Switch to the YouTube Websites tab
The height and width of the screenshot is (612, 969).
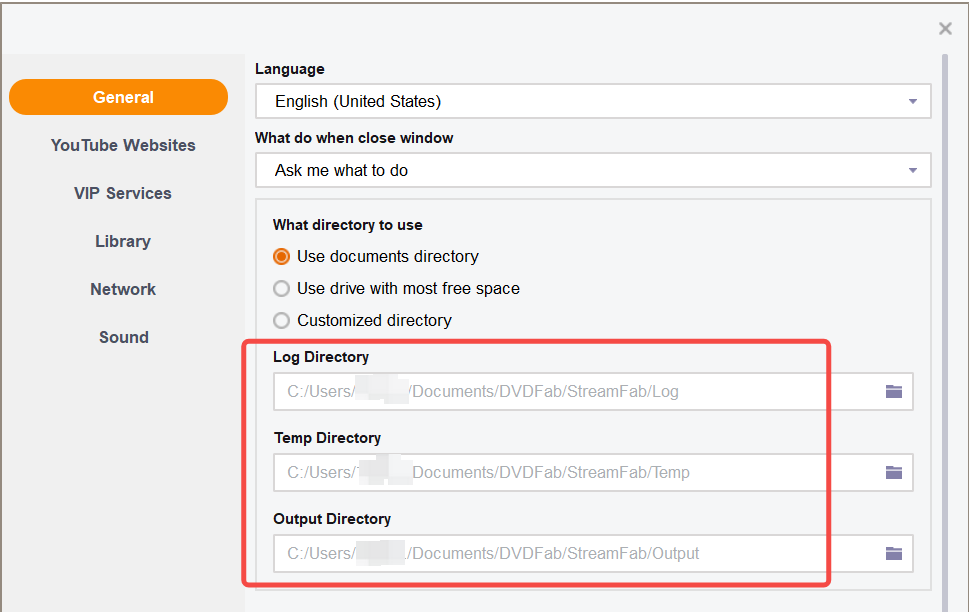pyautogui.click(x=123, y=145)
